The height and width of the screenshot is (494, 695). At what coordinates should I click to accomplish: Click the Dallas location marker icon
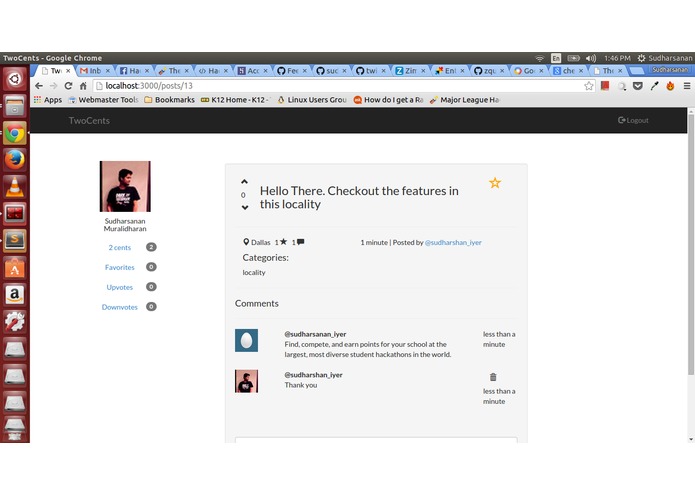pyautogui.click(x=246, y=242)
